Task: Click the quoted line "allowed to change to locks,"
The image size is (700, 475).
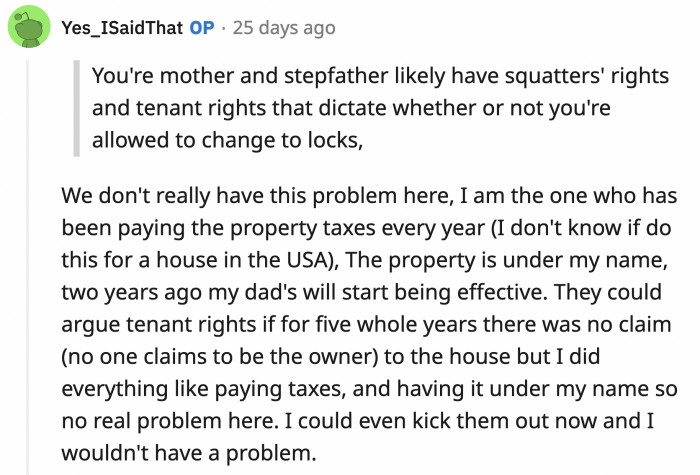Action: coord(227,141)
